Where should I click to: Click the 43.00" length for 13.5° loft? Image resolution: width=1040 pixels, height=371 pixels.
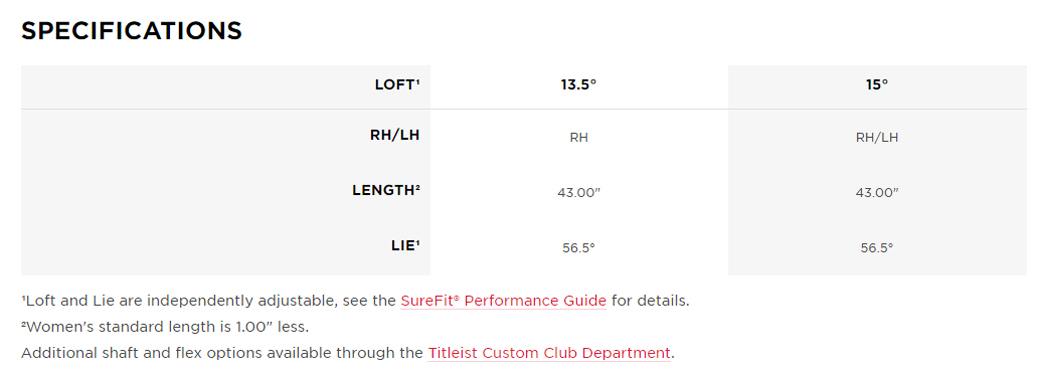point(578,193)
